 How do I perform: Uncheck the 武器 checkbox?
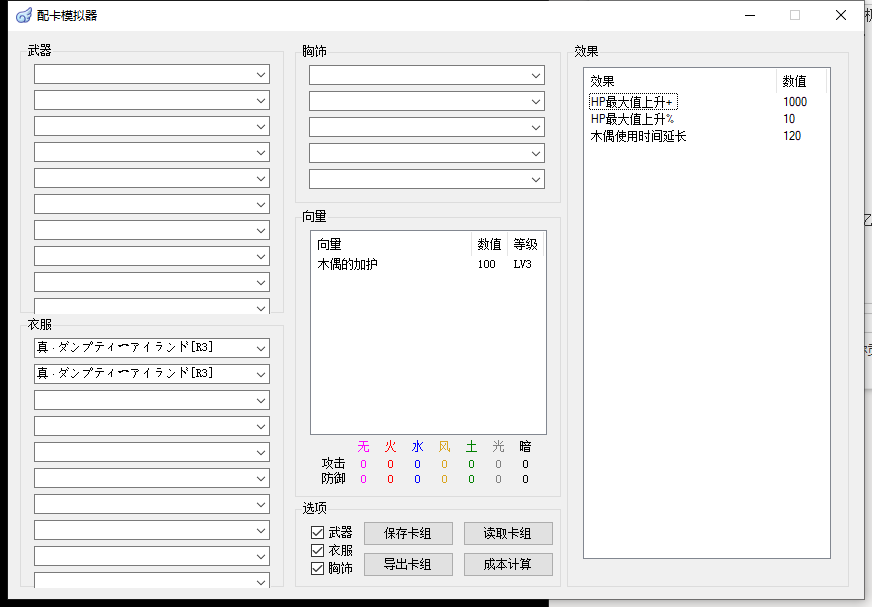pos(318,533)
